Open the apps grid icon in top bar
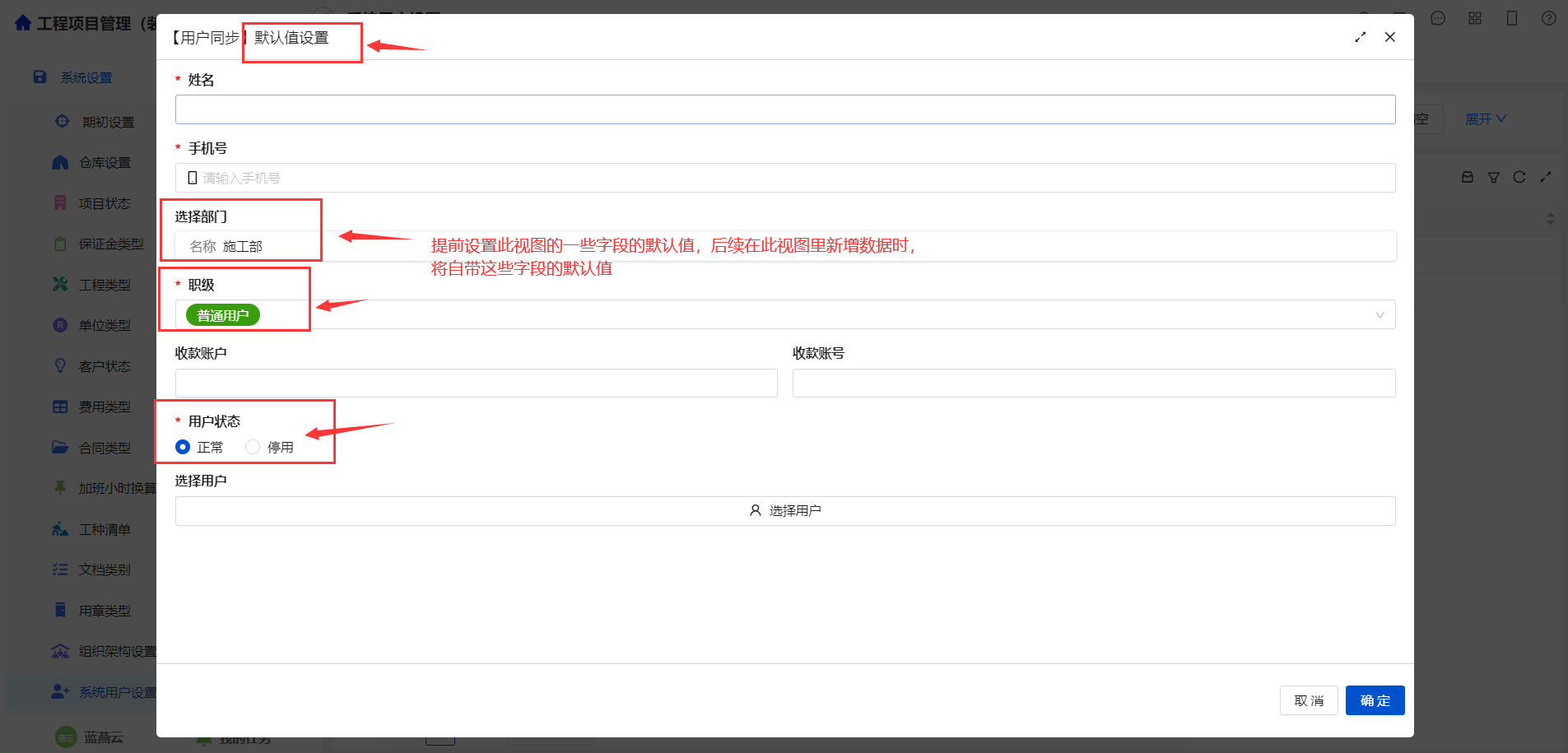Screen dimensions: 1568x753 pyautogui.click(x=1475, y=18)
